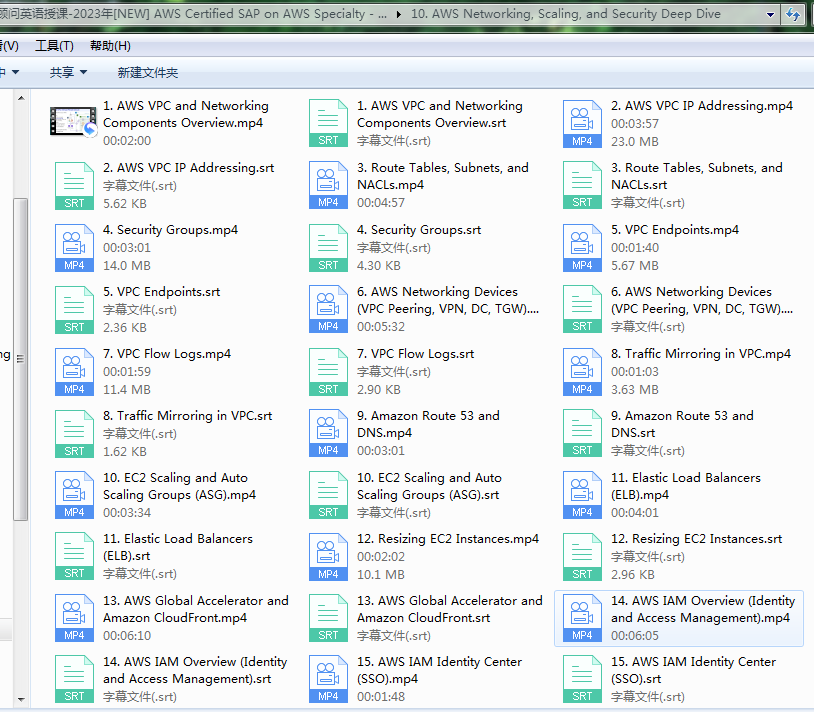814x712 pixels.
Task: Click breadcrumb '10. AWS Networking, Scaling, and Security Deep Dive'
Action: point(565,14)
